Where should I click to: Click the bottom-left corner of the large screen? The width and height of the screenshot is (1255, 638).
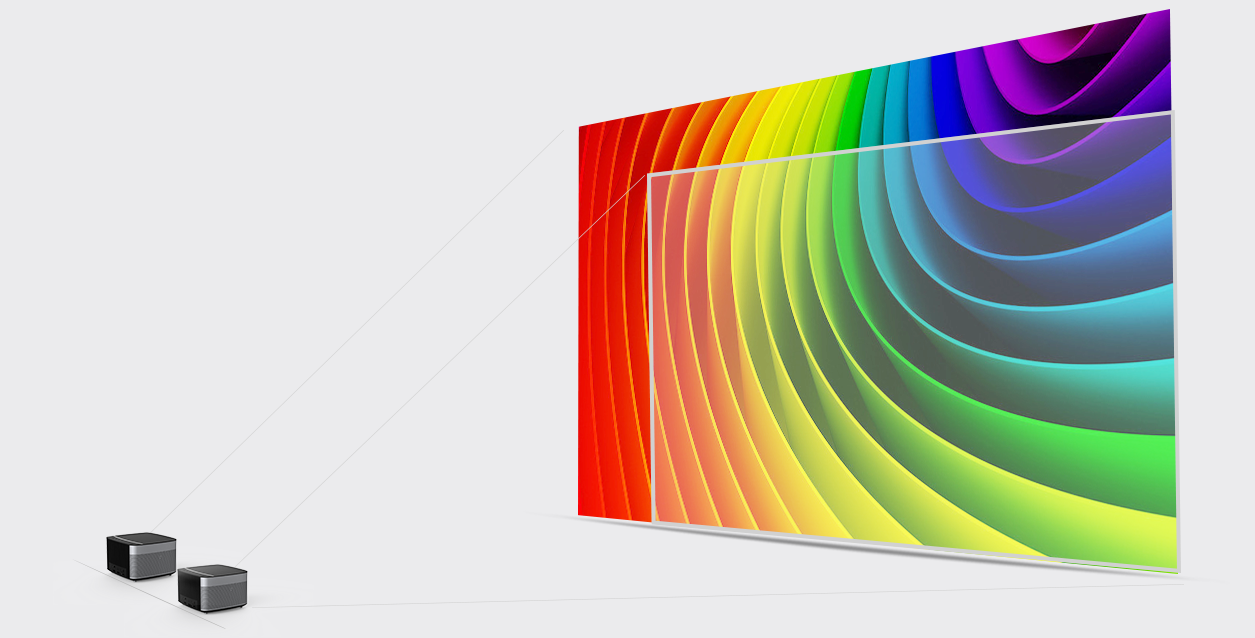(x=580, y=514)
